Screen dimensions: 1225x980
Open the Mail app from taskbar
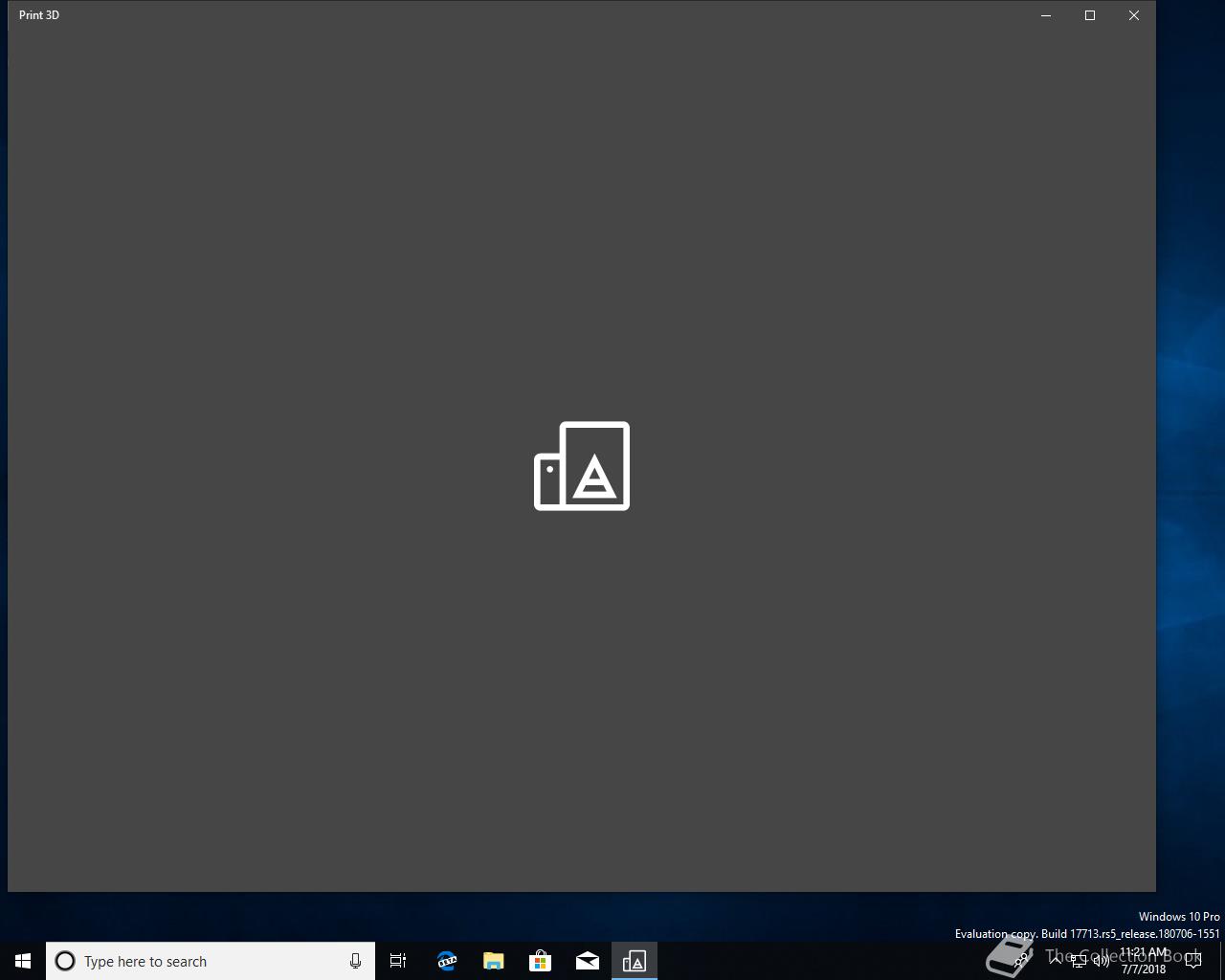pyautogui.click(x=587, y=961)
